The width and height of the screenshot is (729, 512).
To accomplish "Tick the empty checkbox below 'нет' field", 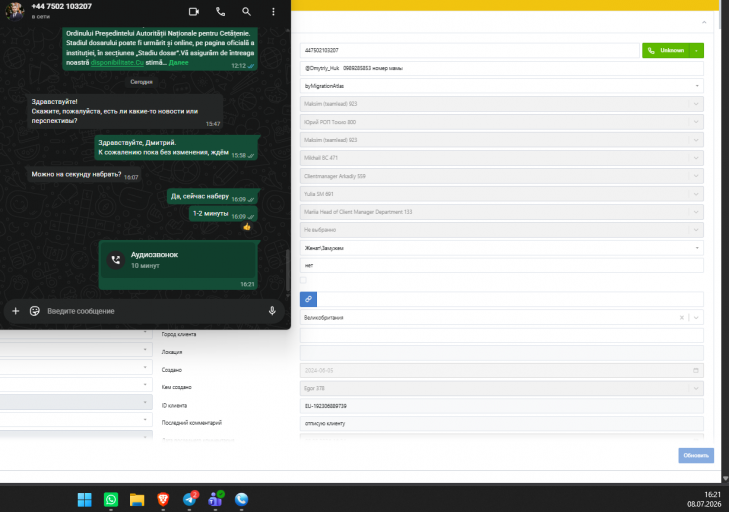I will click(x=304, y=280).
